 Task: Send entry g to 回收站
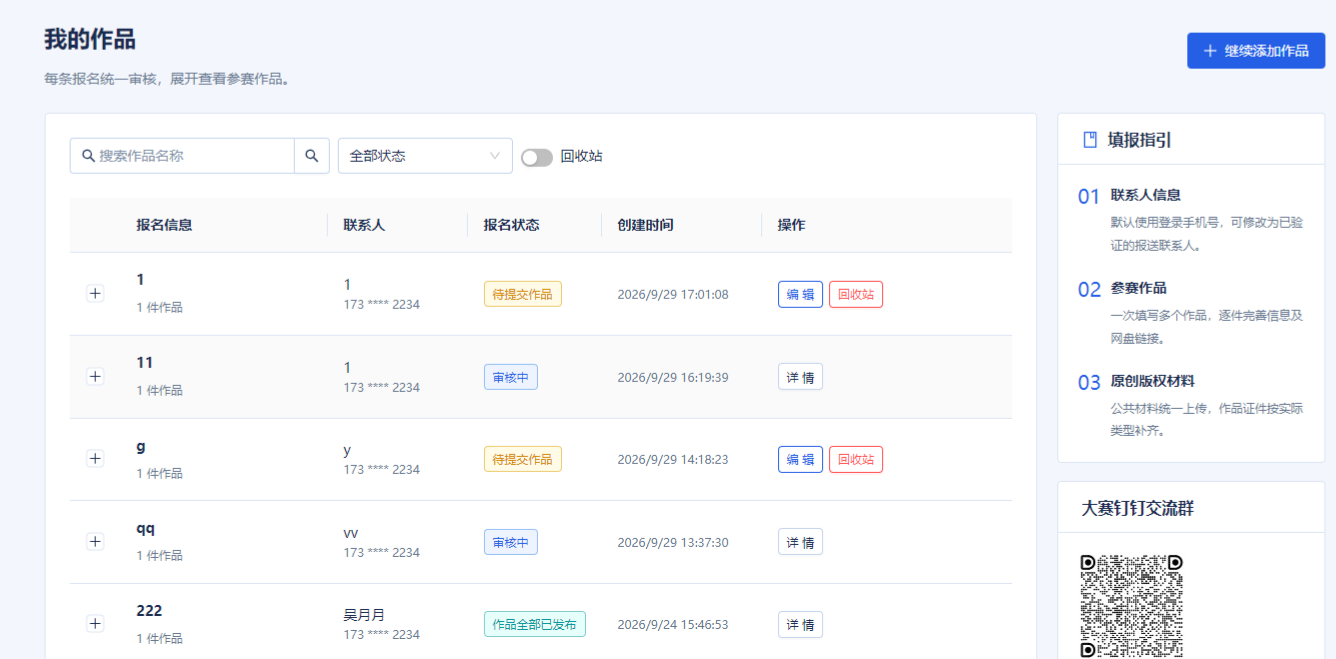click(x=856, y=459)
